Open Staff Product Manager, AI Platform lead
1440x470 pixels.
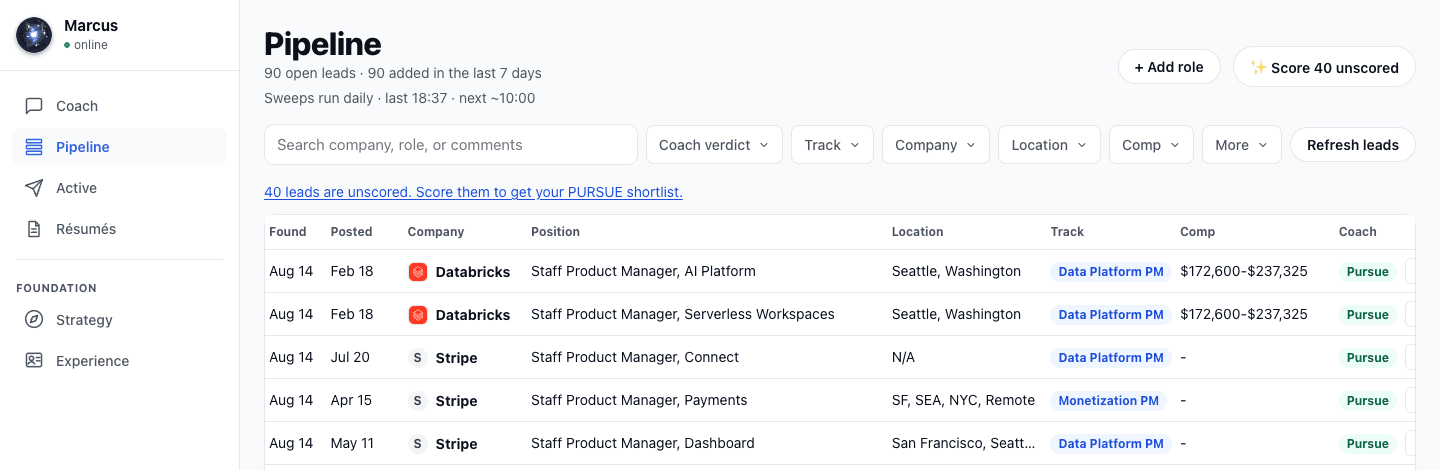click(643, 271)
